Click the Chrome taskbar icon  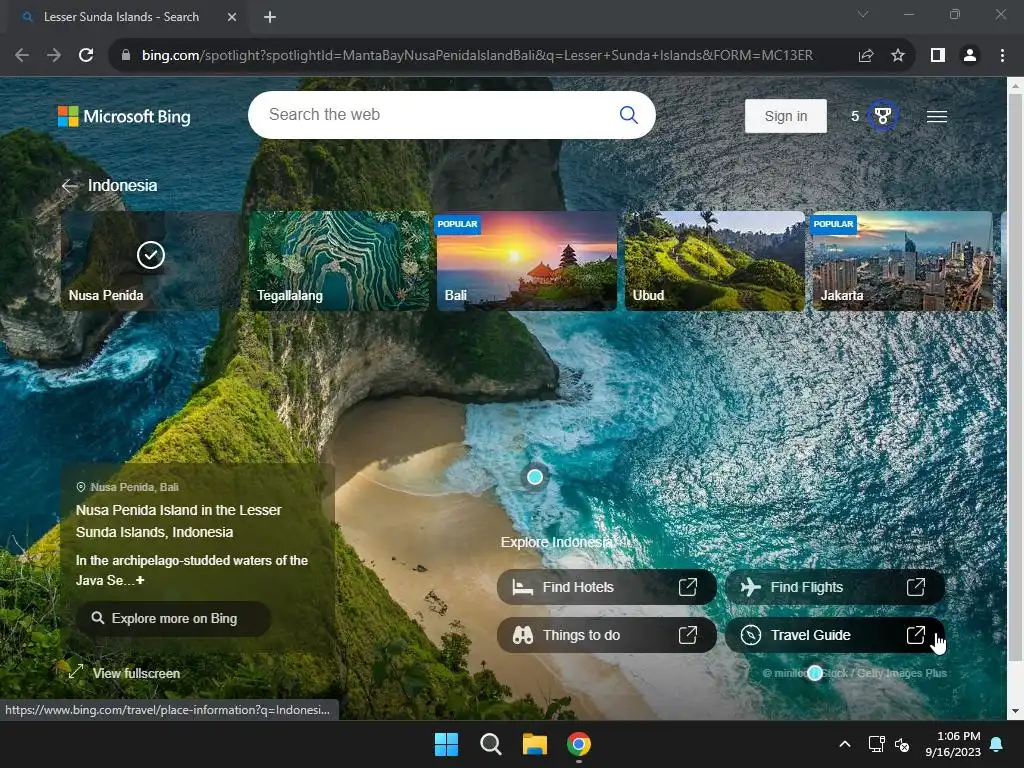click(x=579, y=744)
